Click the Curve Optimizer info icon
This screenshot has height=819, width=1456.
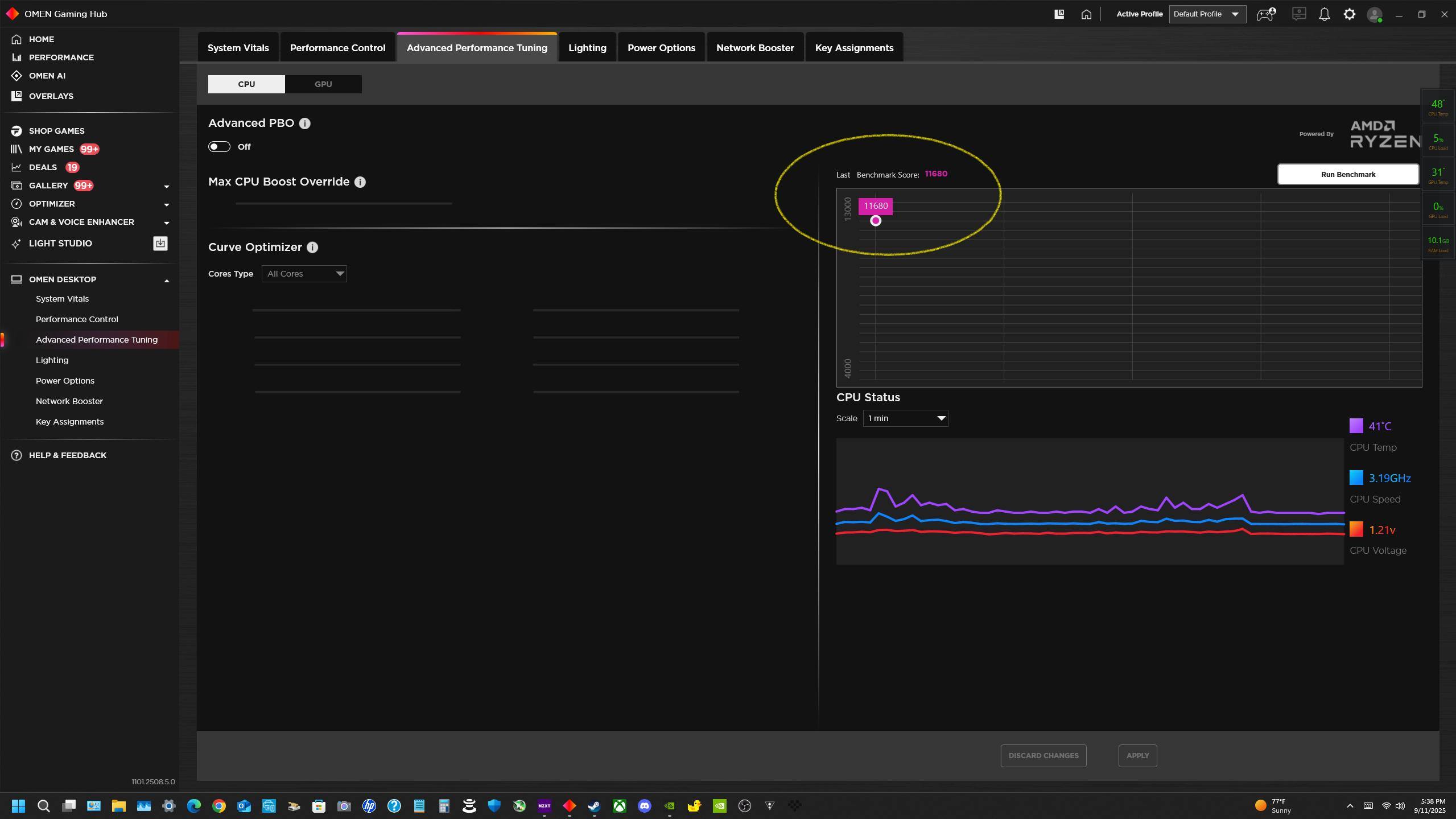312,248
